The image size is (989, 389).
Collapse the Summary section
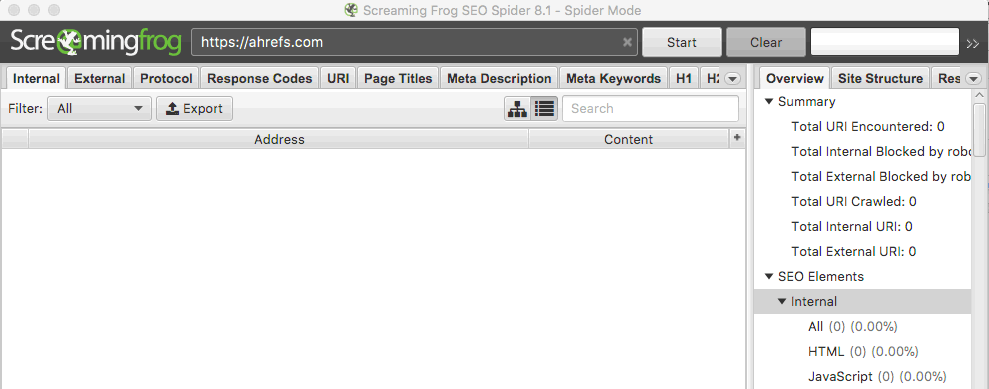[x=768, y=102]
